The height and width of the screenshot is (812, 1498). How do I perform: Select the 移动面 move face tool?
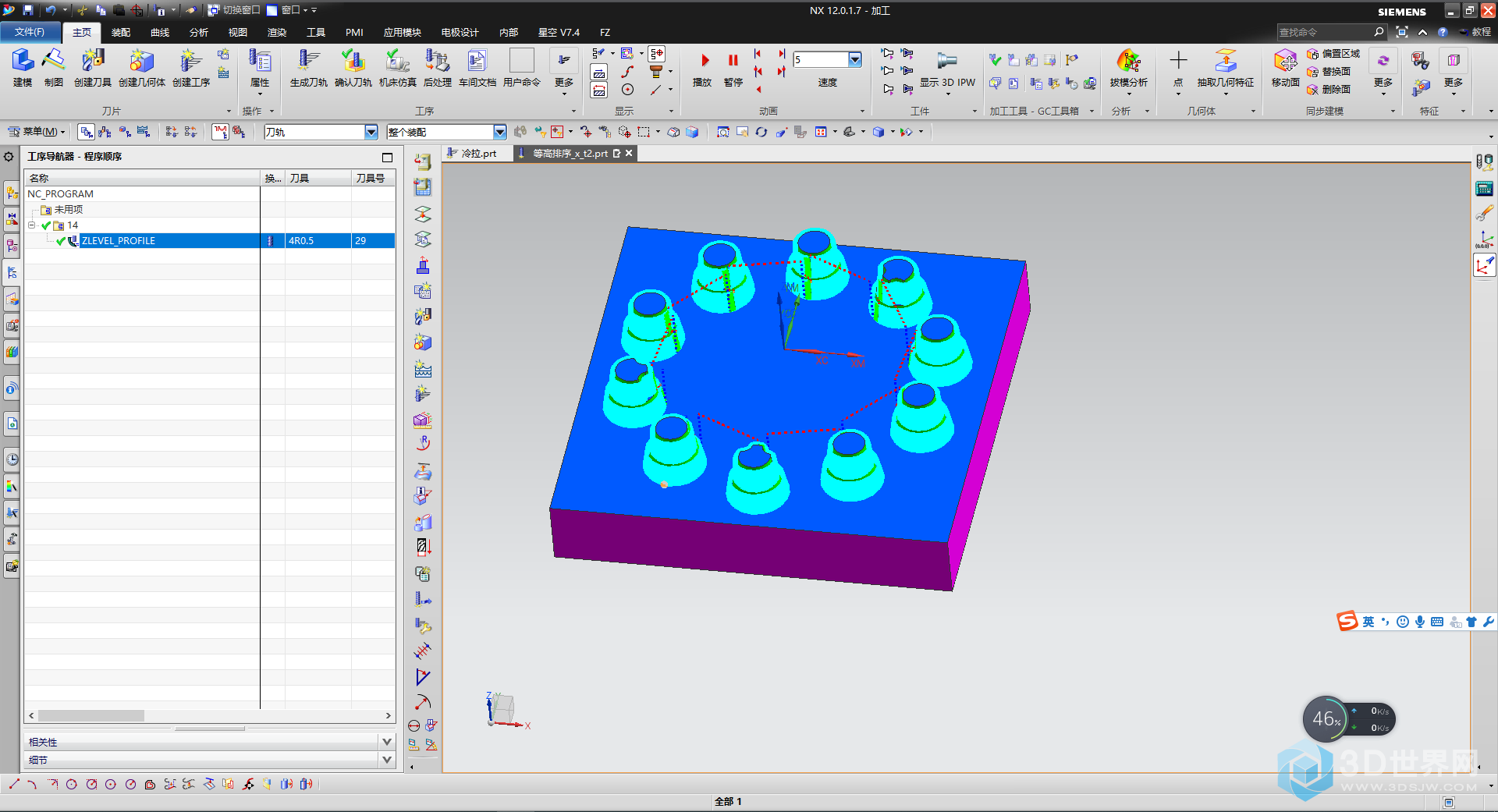point(1286,69)
